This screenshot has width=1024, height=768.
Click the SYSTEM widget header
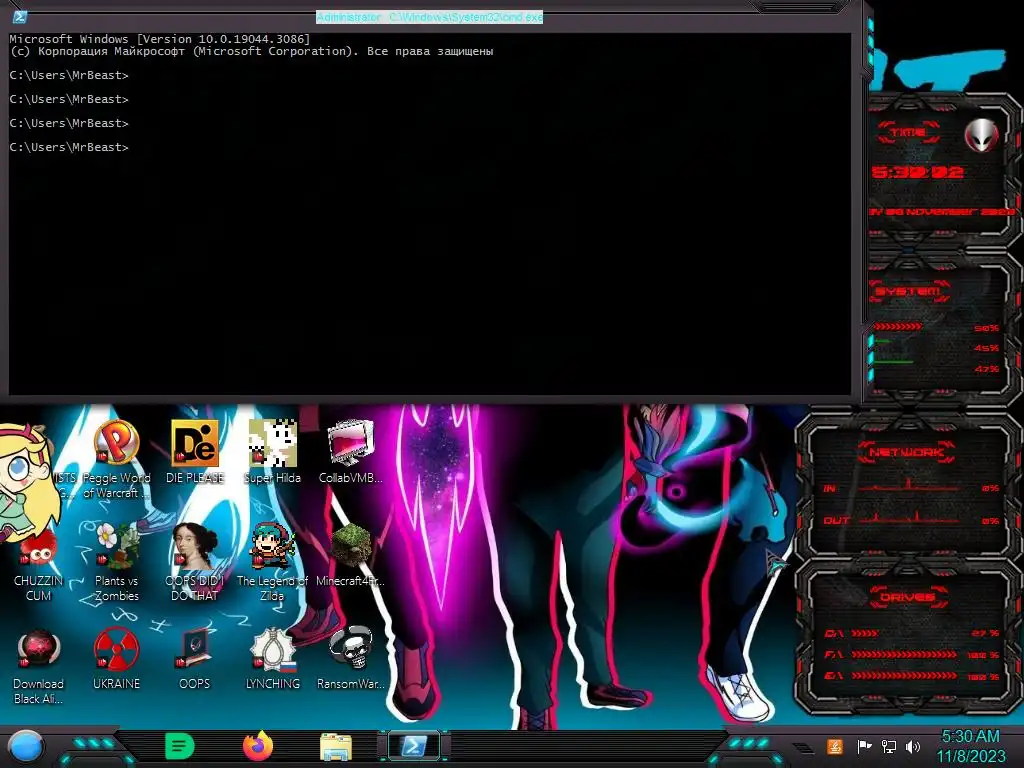point(908,291)
